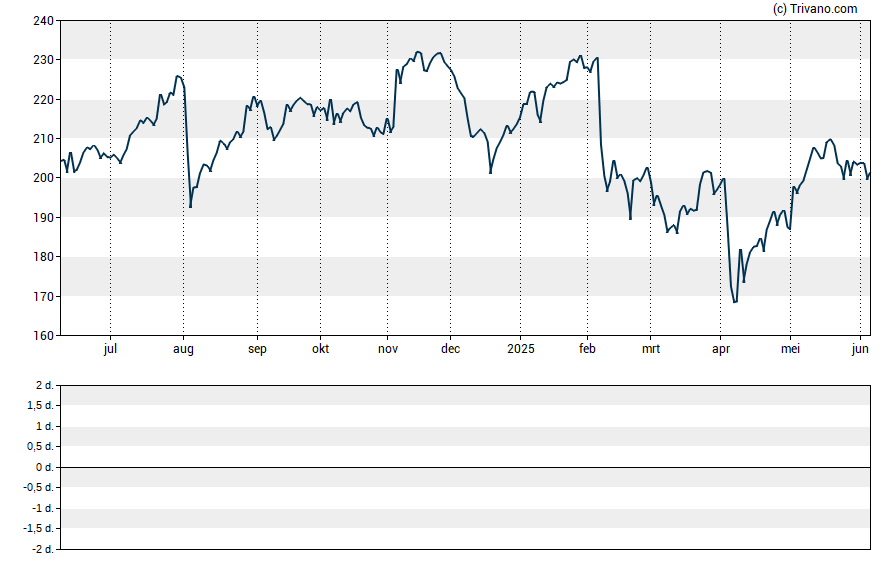Screen dimensions: 888x565
Task: Click the '2 d.' lower axis label
Action: [44, 386]
